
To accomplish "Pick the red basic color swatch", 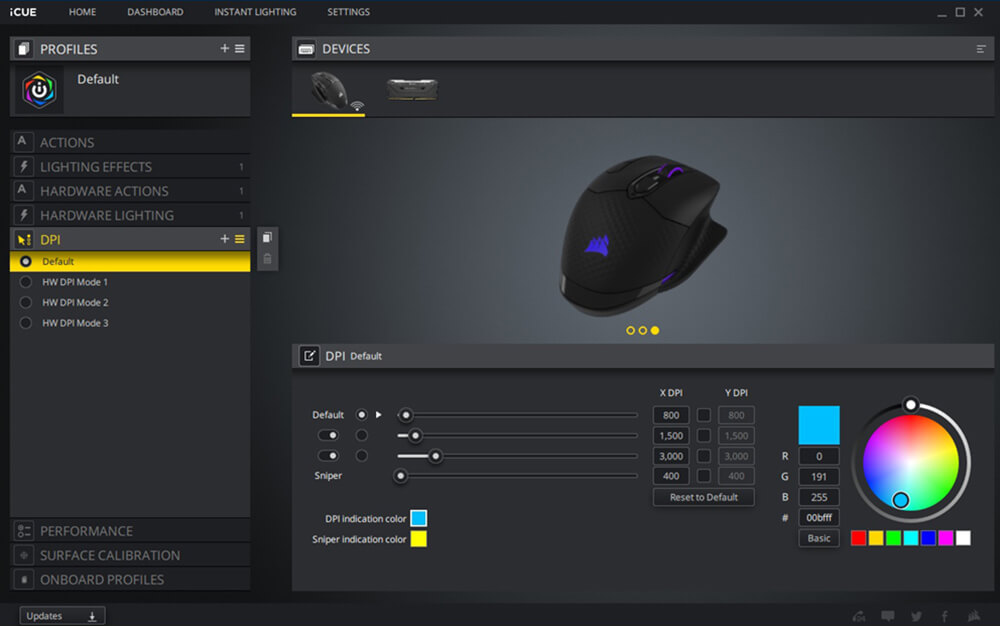I will [858, 538].
